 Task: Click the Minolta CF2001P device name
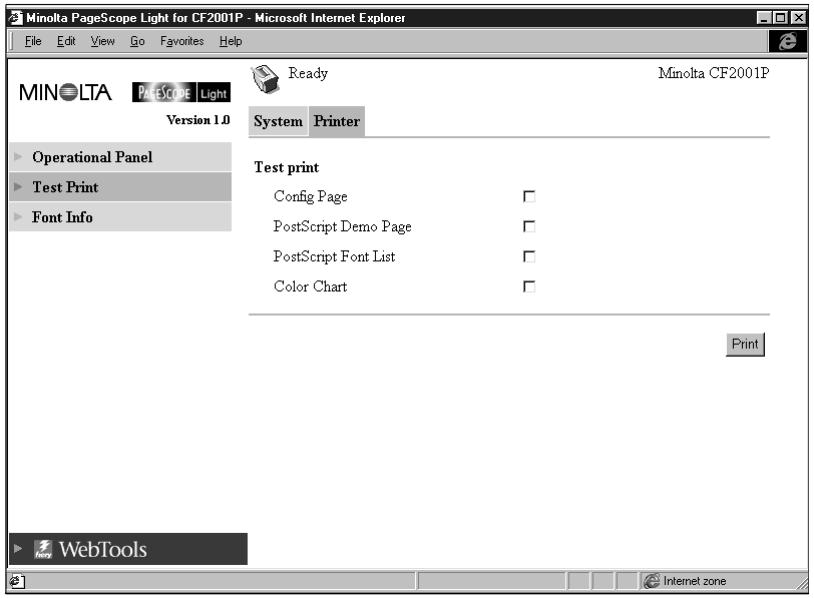[x=714, y=73]
